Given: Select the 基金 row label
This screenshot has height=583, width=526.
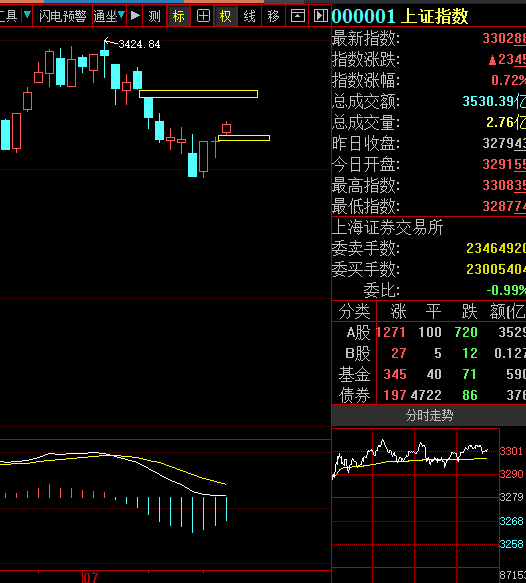Looking at the screenshot, I should pyautogui.click(x=354, y=374).
